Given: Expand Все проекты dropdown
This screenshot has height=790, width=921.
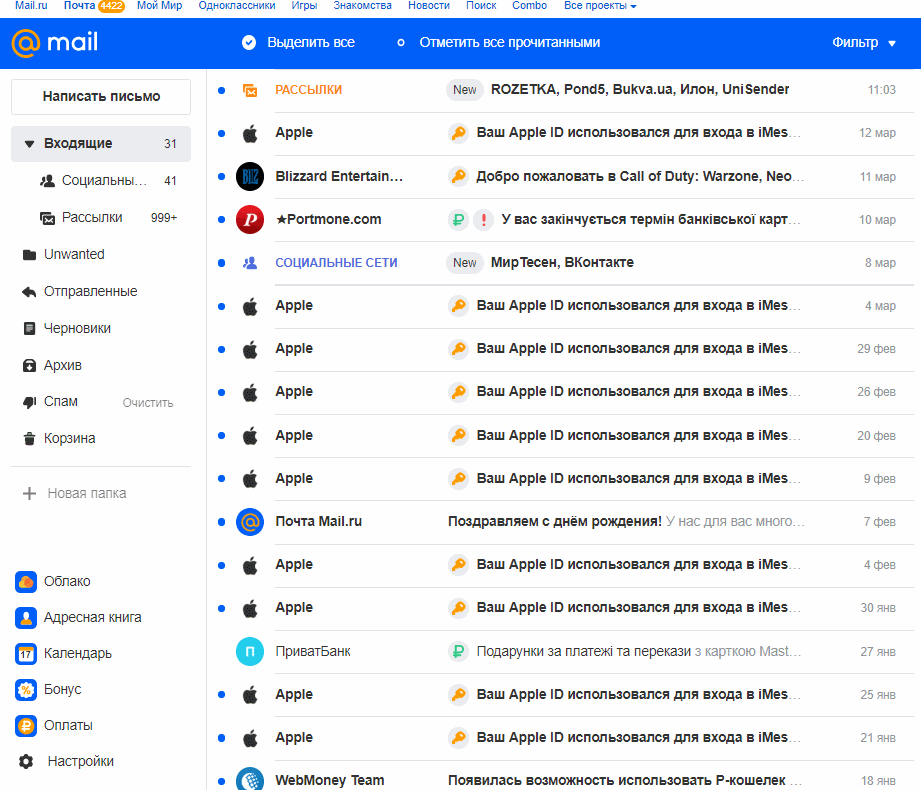Looking at the screenshot, I should tap(600, 6).
